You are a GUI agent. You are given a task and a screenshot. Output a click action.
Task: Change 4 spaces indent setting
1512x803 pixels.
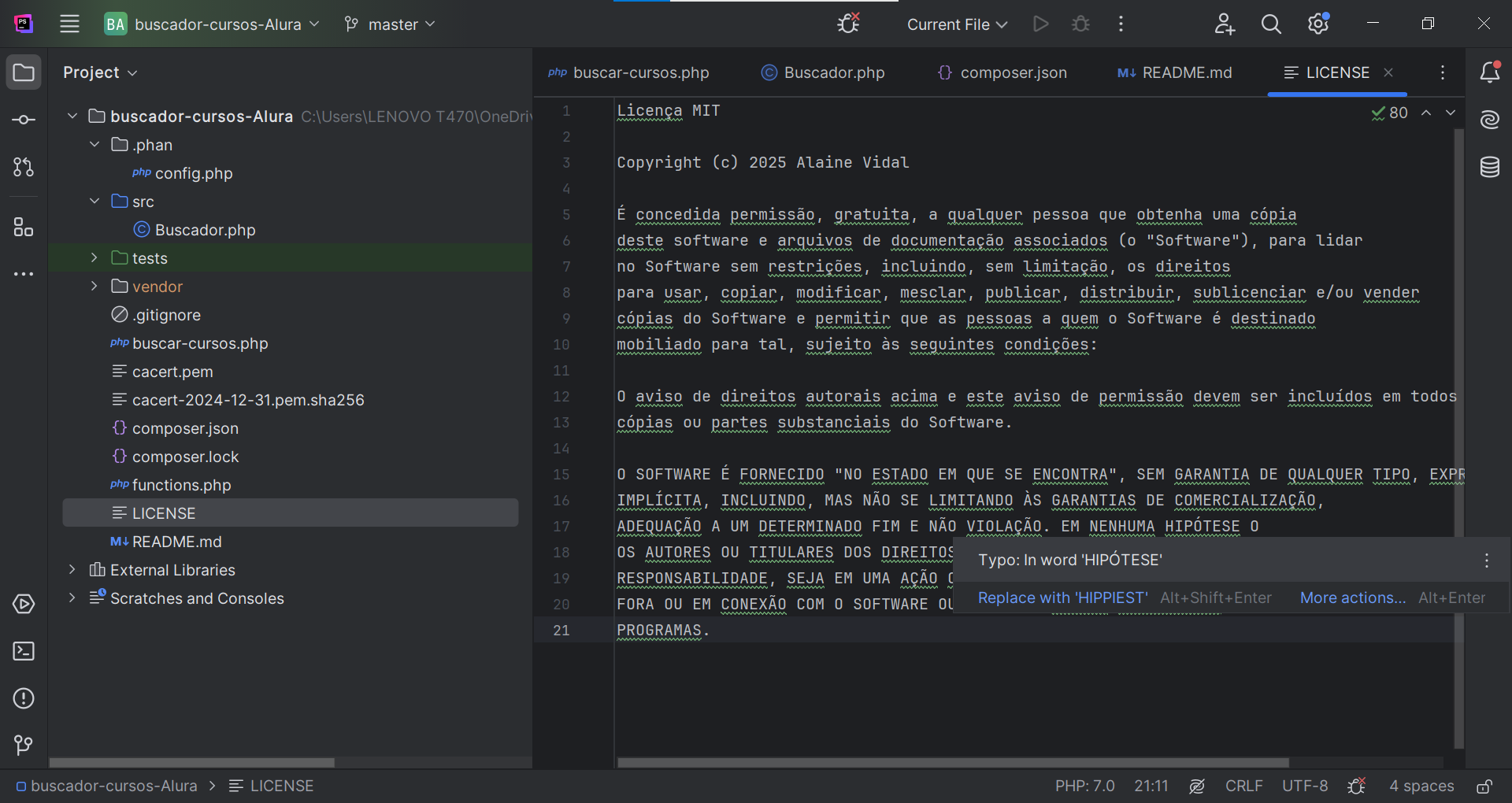tap(1421, 786)
